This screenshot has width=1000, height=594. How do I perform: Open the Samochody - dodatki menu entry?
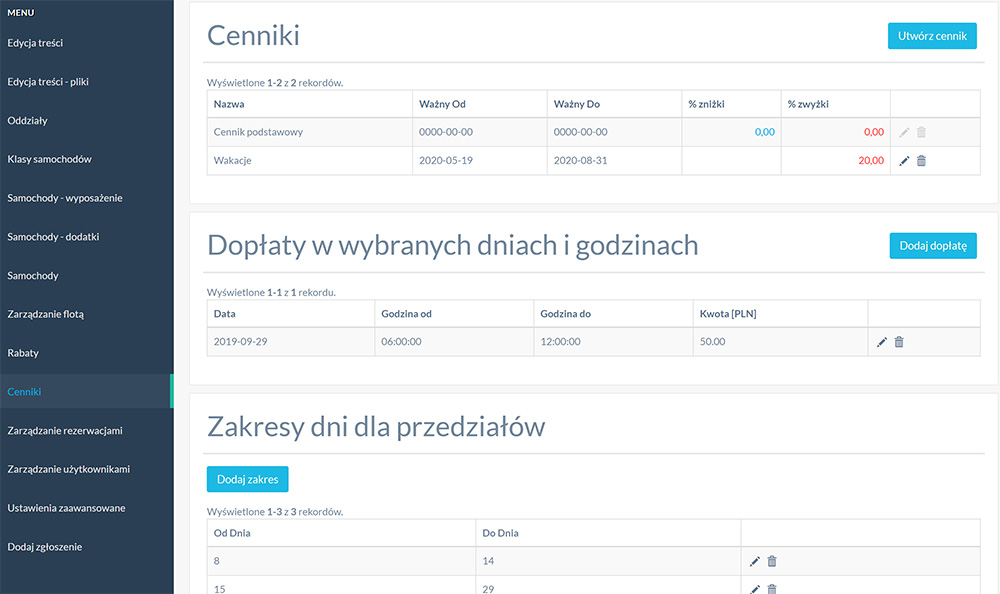(54, 237)
